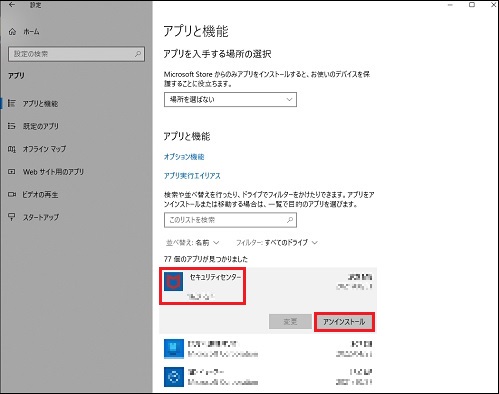Select the セキュリティセンター app icon
Image resolution: width=499 pixels, height=394 pixels.
click(173, 282)
